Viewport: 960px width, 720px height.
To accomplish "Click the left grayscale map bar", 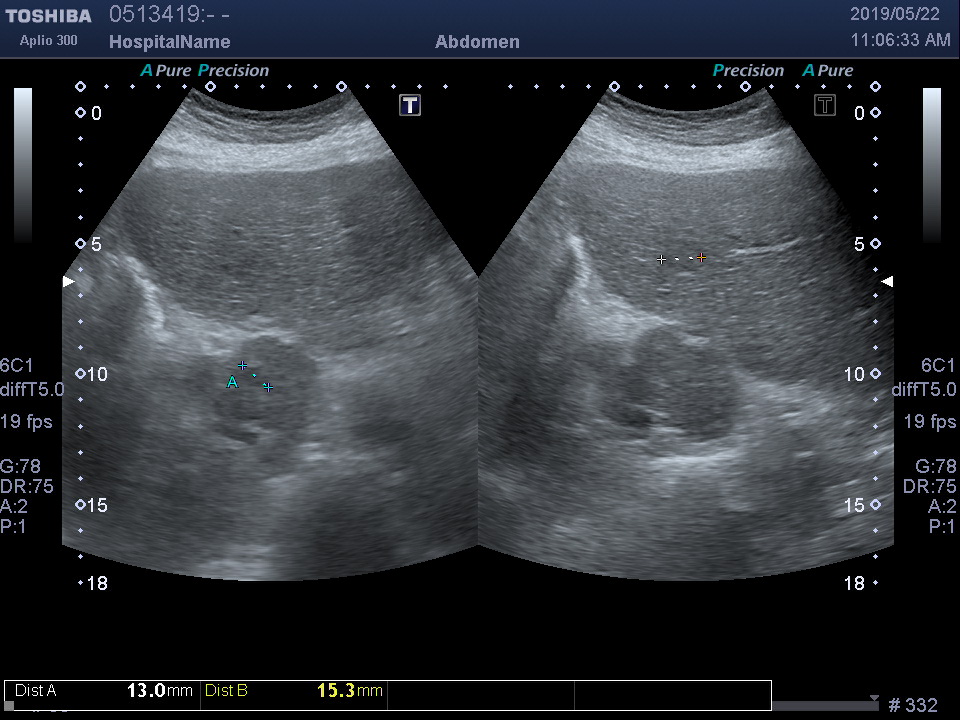I will [x=23, y=165].
